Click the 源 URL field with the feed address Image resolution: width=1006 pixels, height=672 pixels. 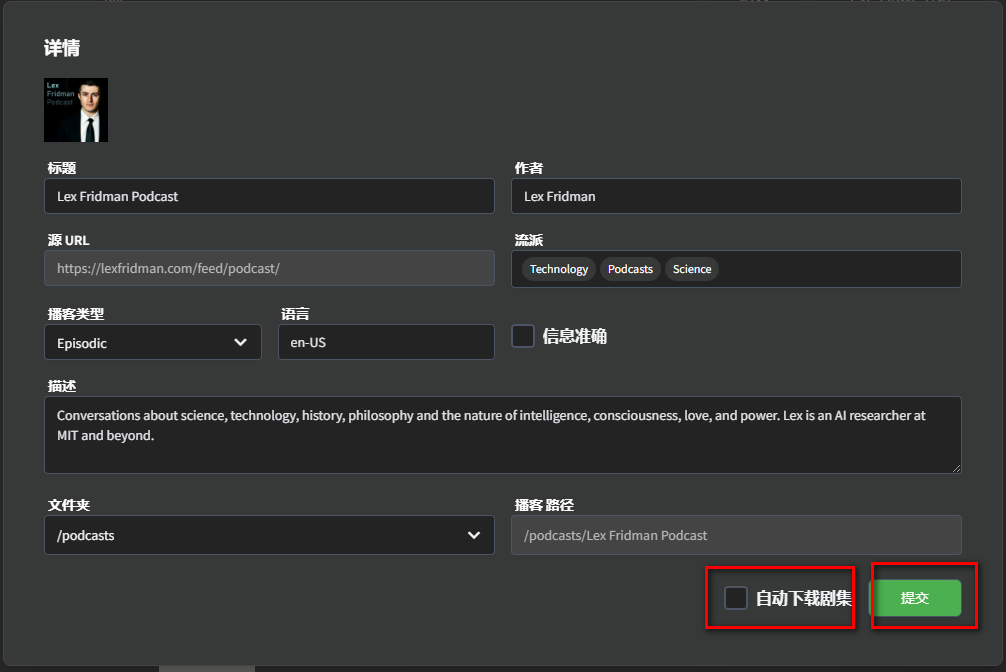pyautogui.click(x=269, y=268)
